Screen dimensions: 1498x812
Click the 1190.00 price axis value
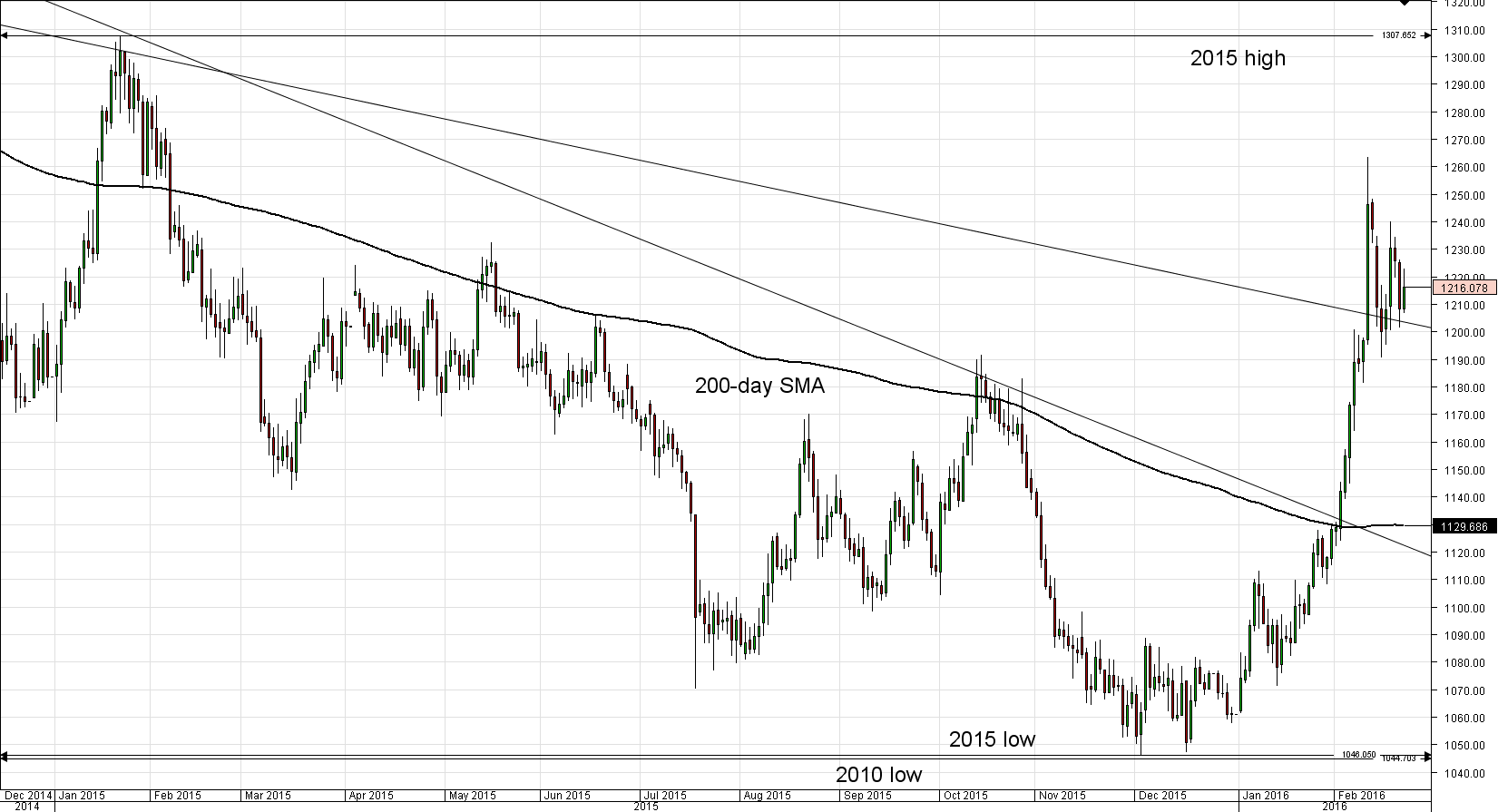click(x=1466, y=360)
